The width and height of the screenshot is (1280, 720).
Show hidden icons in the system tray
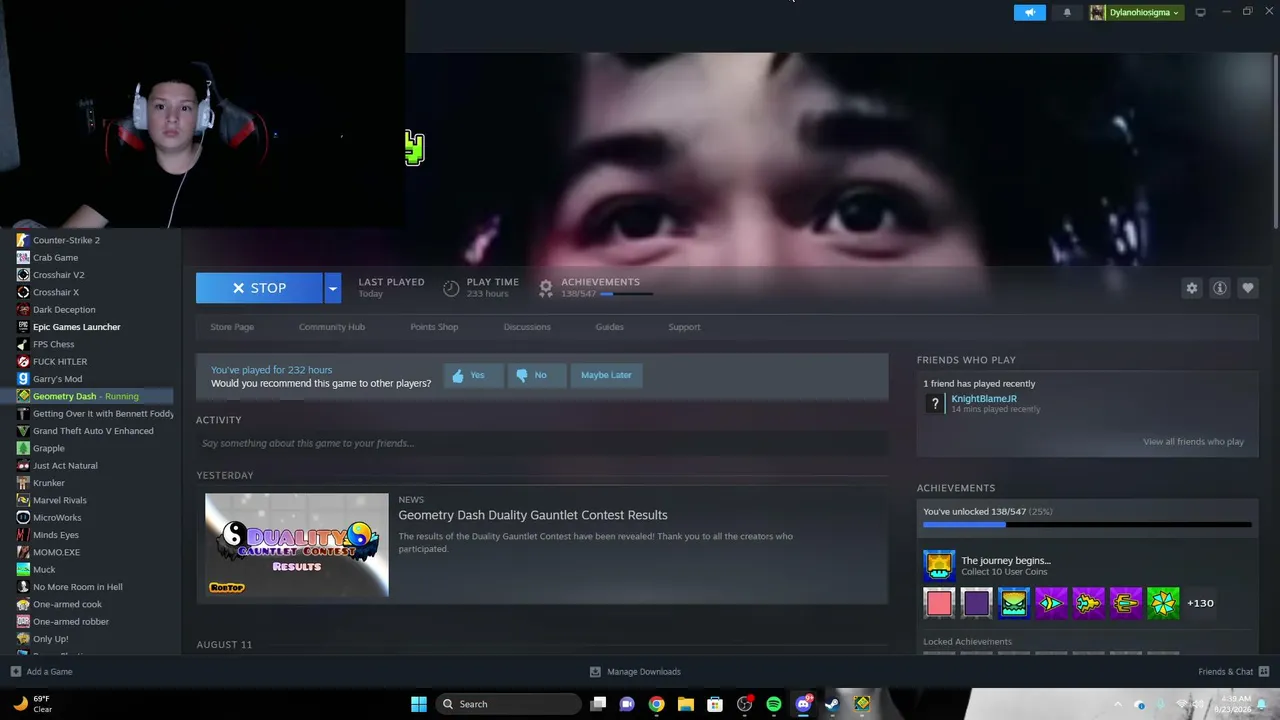1117,704
